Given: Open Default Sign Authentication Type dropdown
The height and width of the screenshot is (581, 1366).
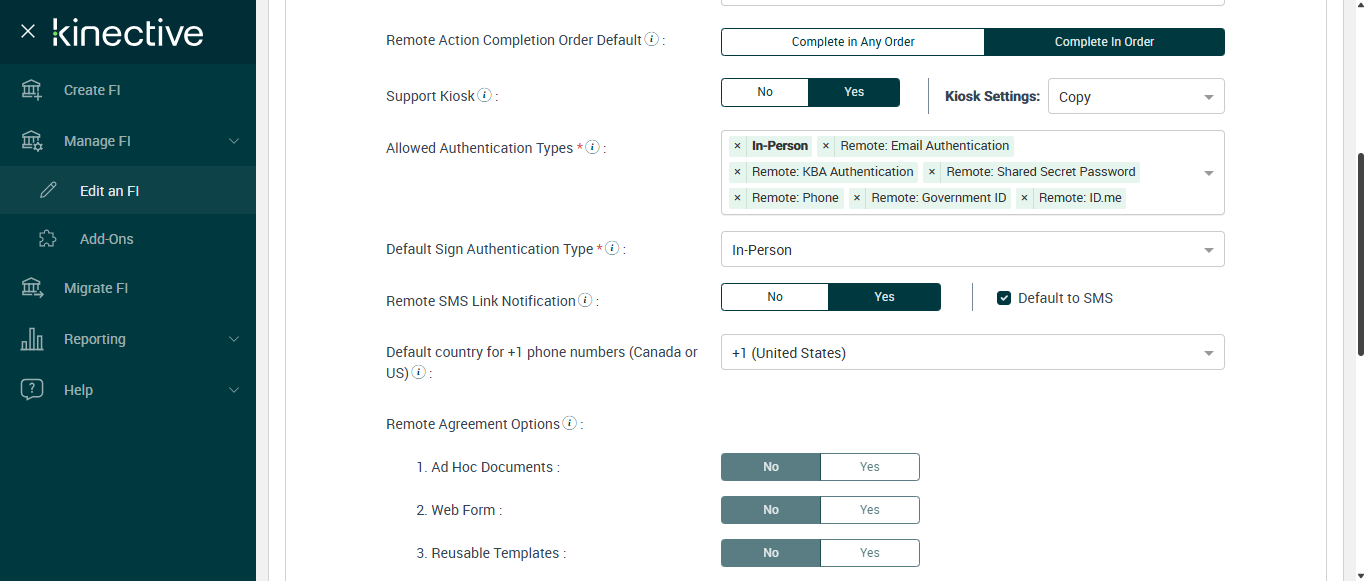Looking at the screenshot, I should point(972,250).
